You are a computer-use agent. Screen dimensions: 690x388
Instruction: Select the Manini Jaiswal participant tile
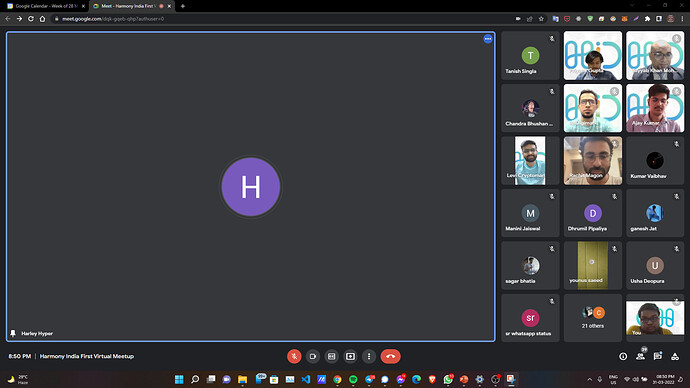(530, 213)
